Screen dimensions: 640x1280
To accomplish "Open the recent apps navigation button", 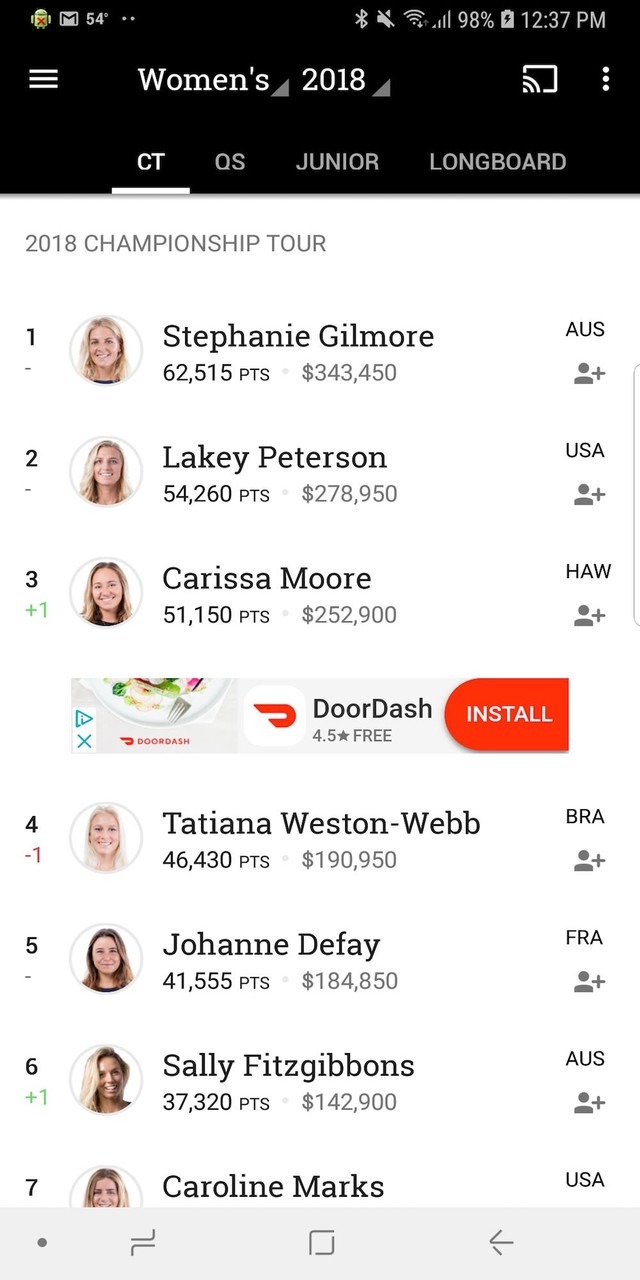I will click(x=143, y=1242).
